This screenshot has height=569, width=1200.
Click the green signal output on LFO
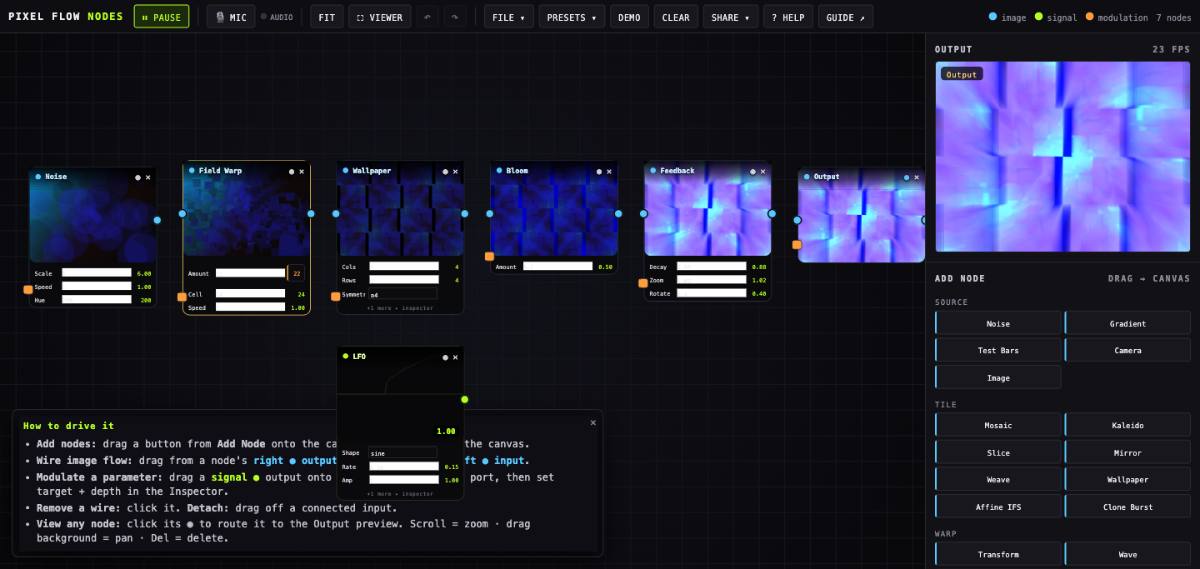[464, 400]
